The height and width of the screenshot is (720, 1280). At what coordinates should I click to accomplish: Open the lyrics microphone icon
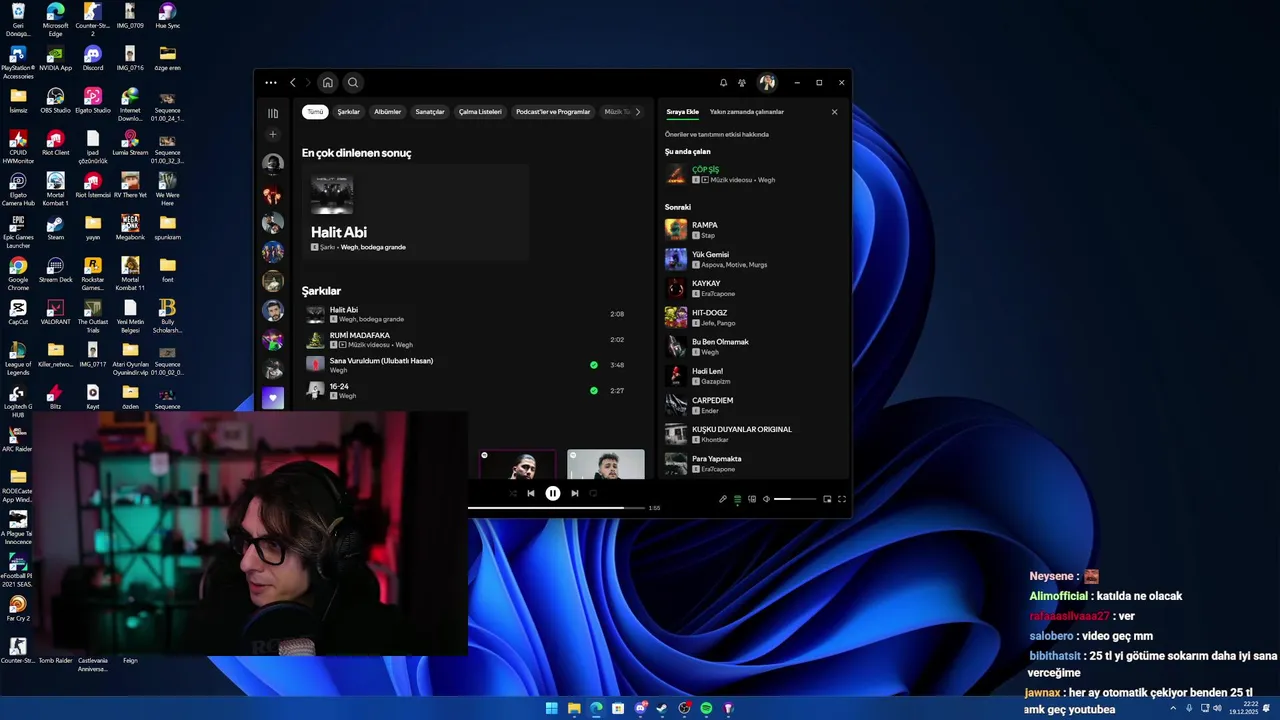coord(723,499)
